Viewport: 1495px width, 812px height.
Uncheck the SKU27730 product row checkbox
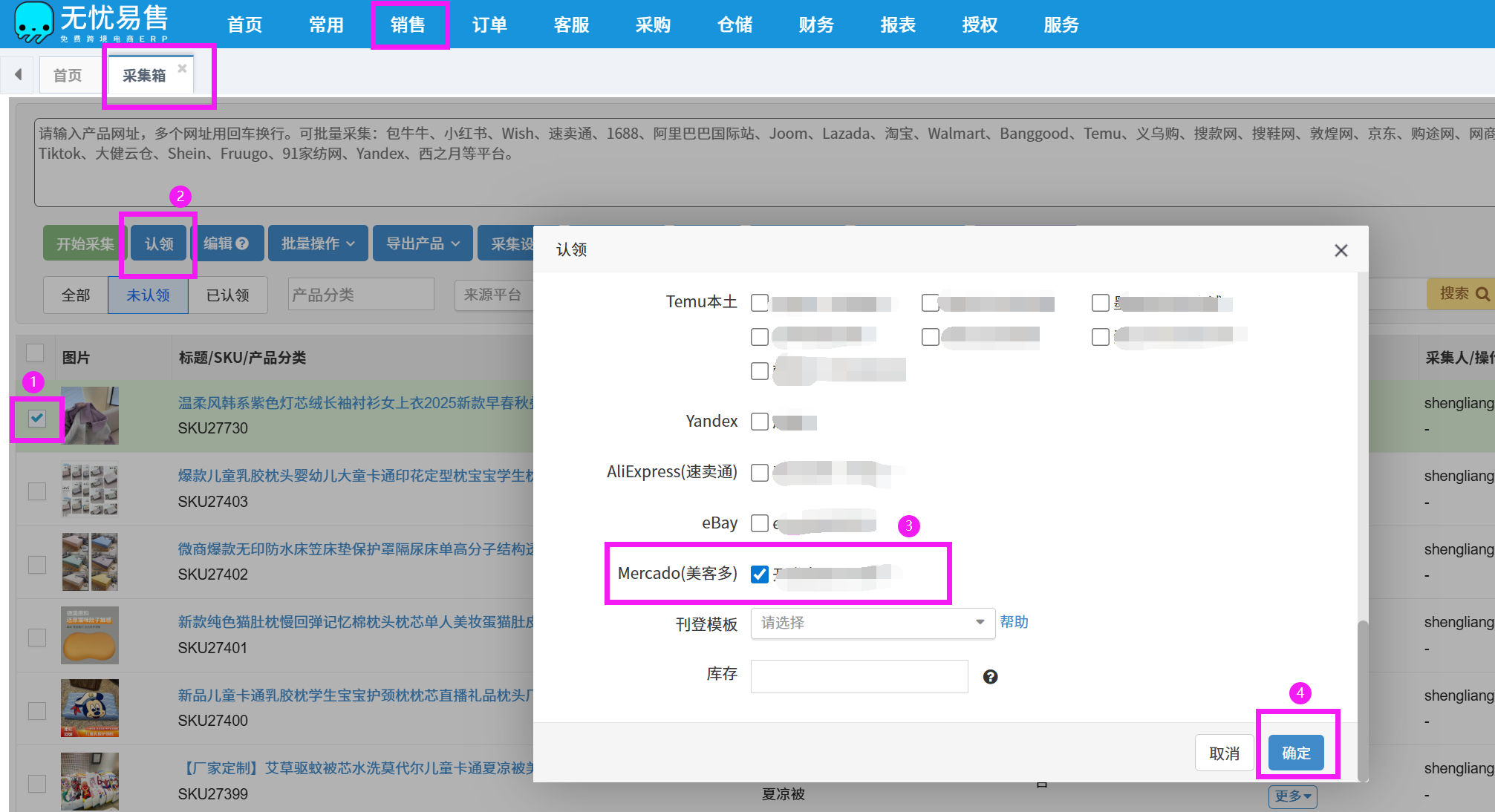(x=37, y=418)
